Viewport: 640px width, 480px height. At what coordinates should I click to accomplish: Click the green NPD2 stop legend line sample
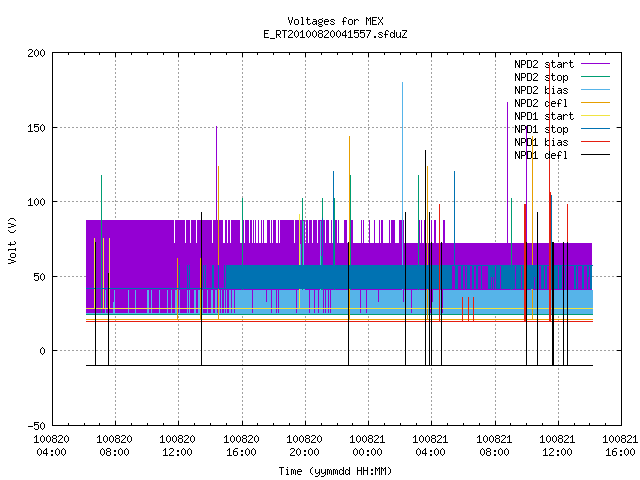click(595, 77)
